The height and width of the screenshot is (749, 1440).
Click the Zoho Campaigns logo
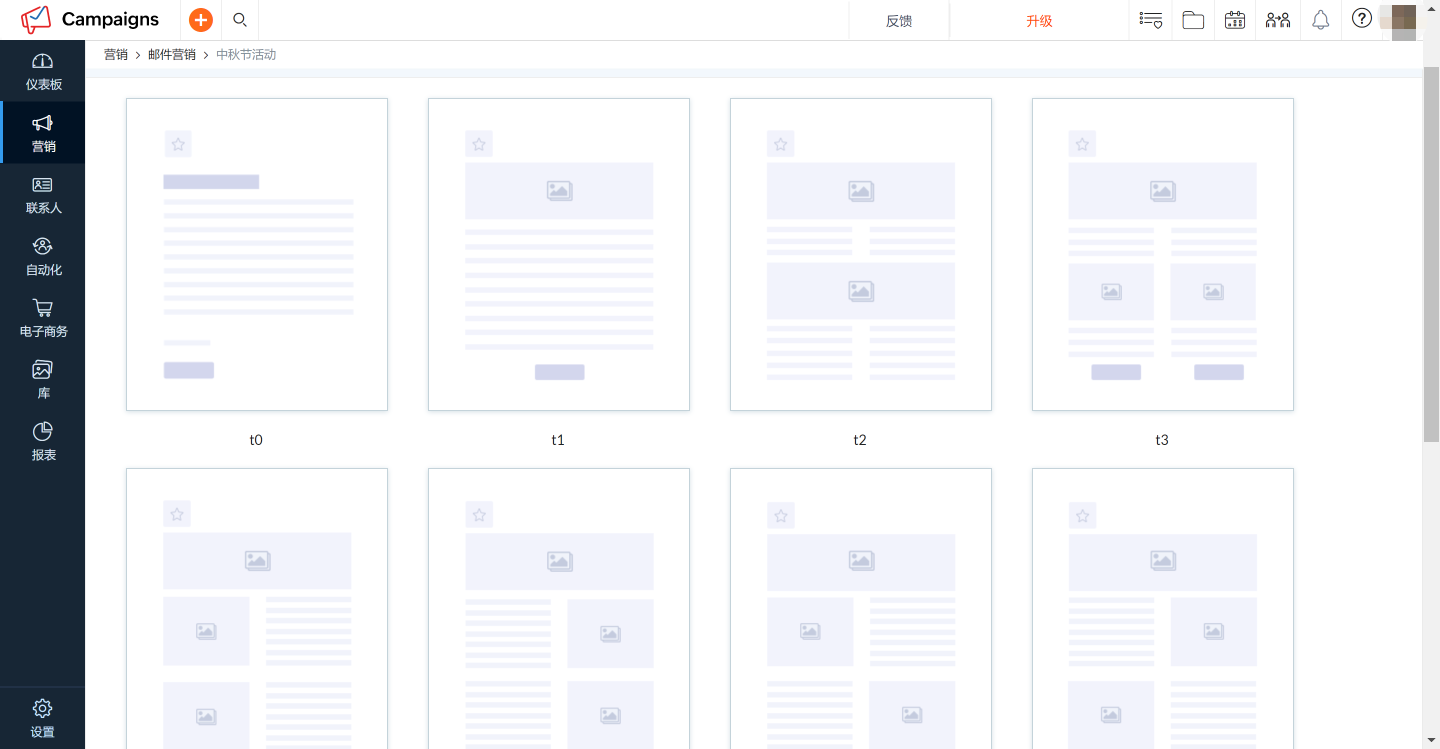(x=90, y=19)
